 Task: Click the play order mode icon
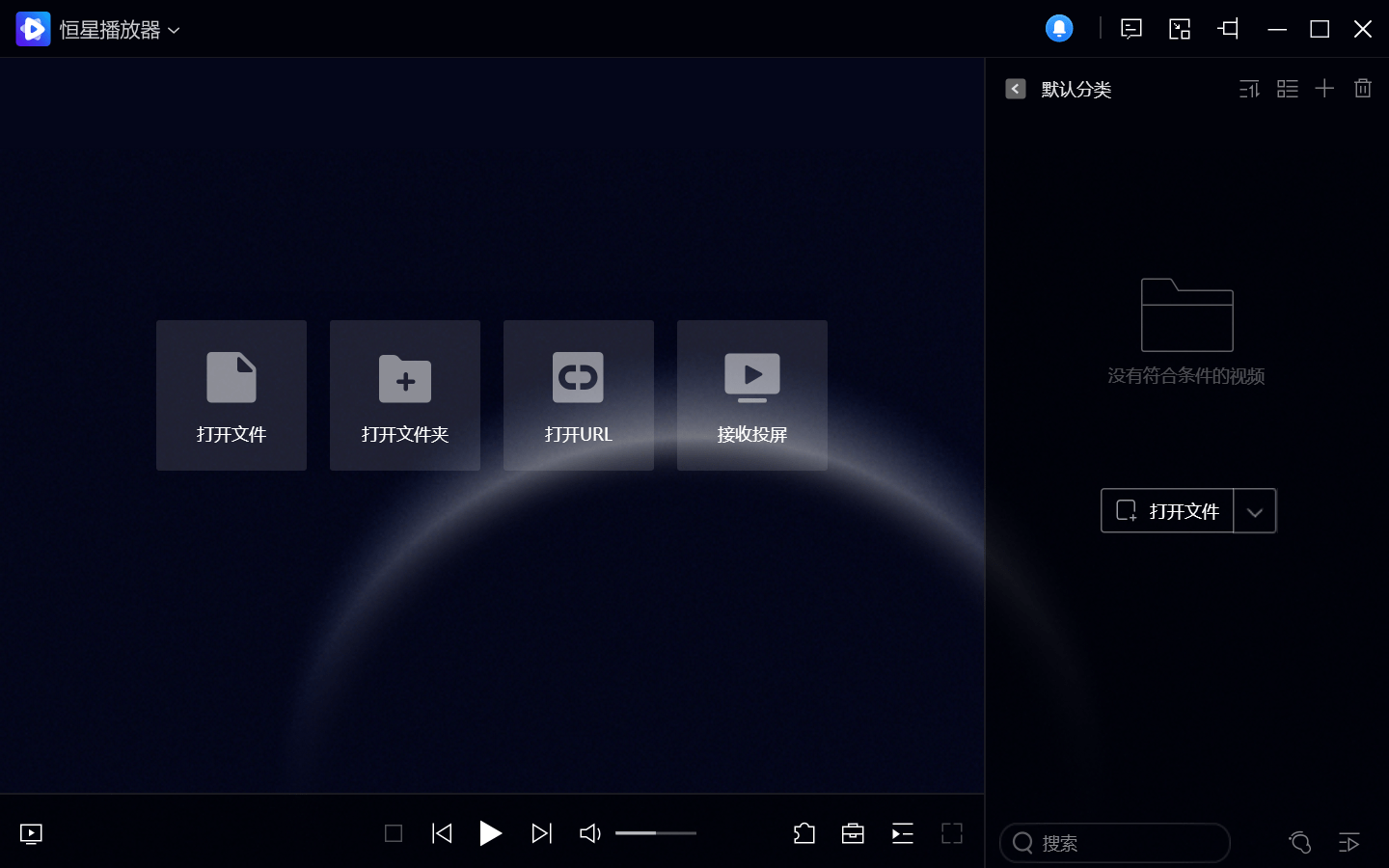tap(1349, 843)
